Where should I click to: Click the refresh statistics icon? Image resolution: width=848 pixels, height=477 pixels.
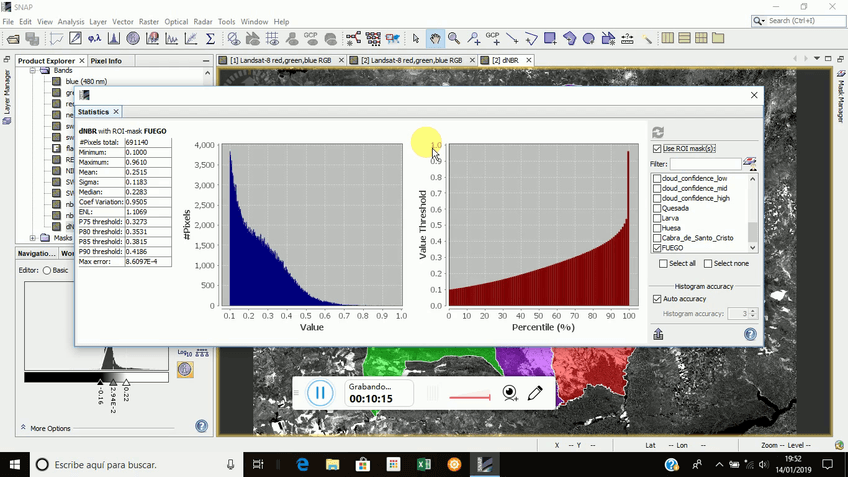pyautogui.click(x=658, y=132)
